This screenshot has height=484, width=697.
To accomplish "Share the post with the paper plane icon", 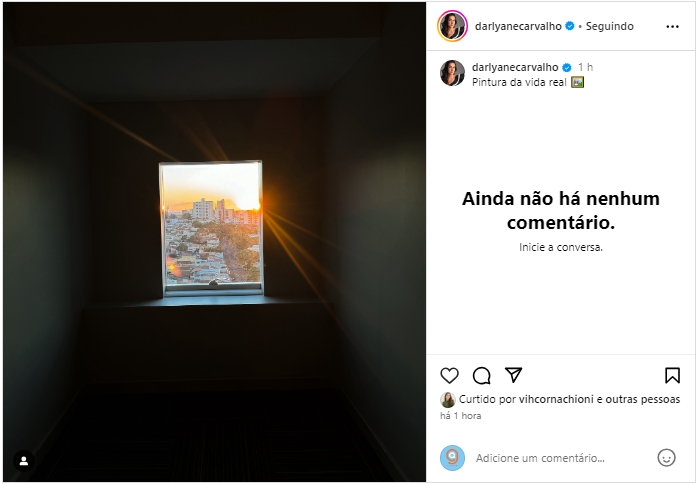I will click(x=513, y=375).
